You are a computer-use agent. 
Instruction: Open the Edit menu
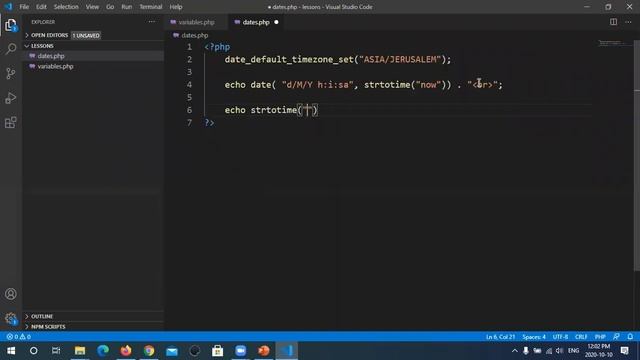click(x=41, y=7)
